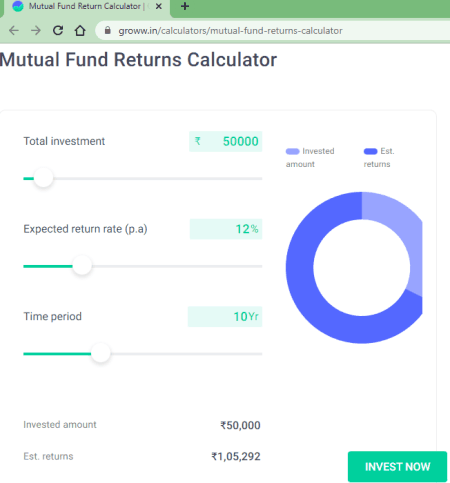Select the Mutual Fund Return Calculator tab

click(87, 7)
